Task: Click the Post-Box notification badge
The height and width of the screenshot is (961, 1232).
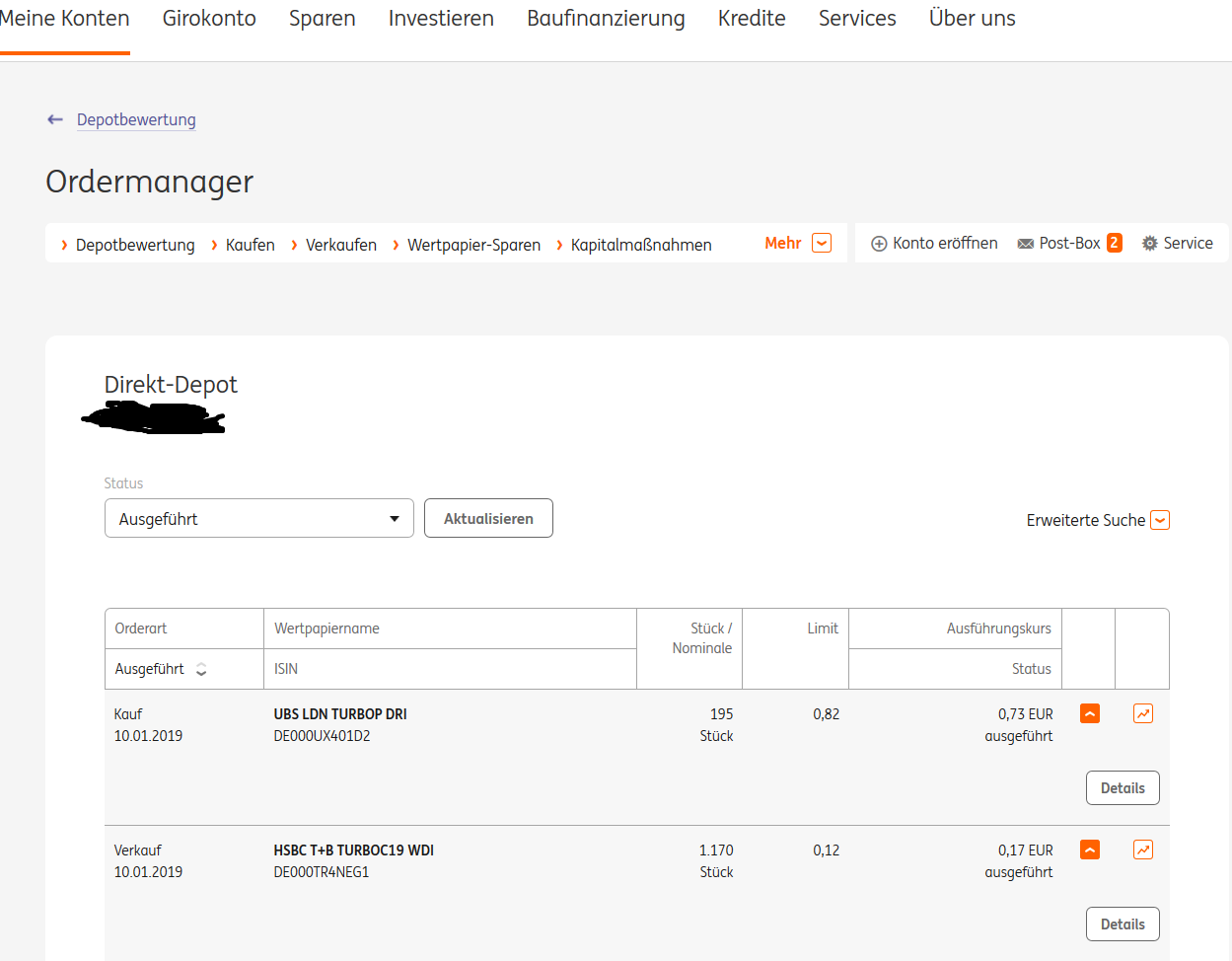Action: [1115, 243]
